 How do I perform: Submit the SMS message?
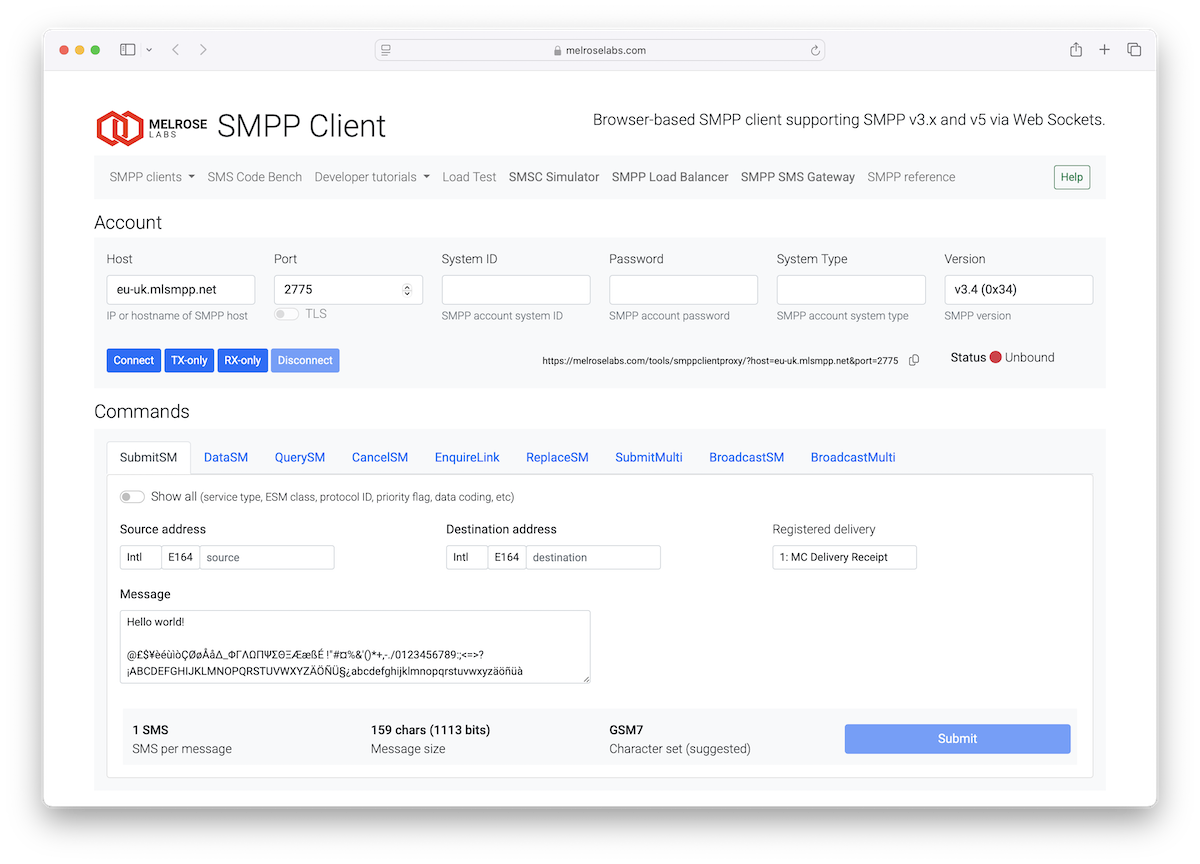[x=956, y=738]
